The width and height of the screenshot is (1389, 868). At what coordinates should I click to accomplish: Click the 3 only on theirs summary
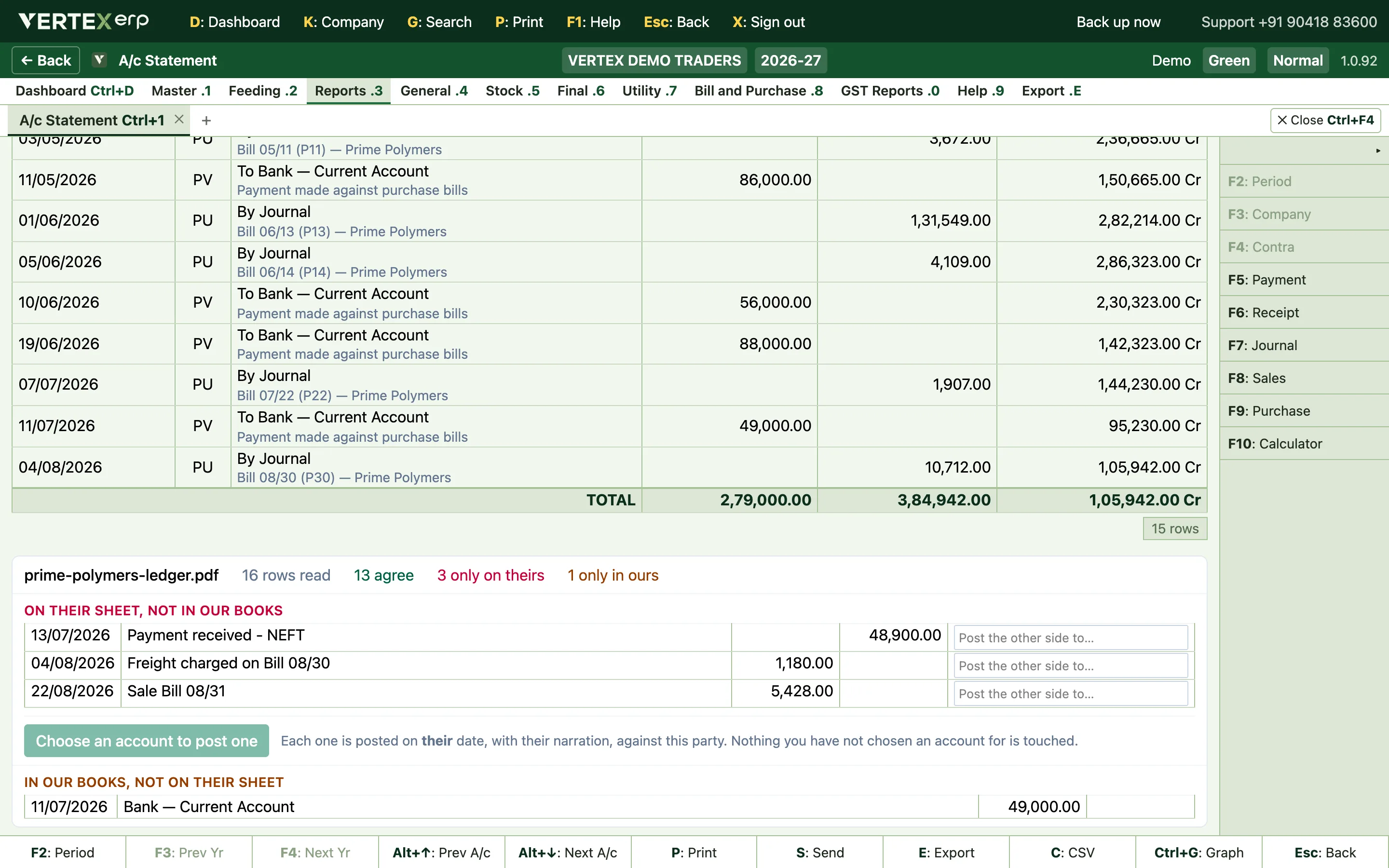click(490, 575)
